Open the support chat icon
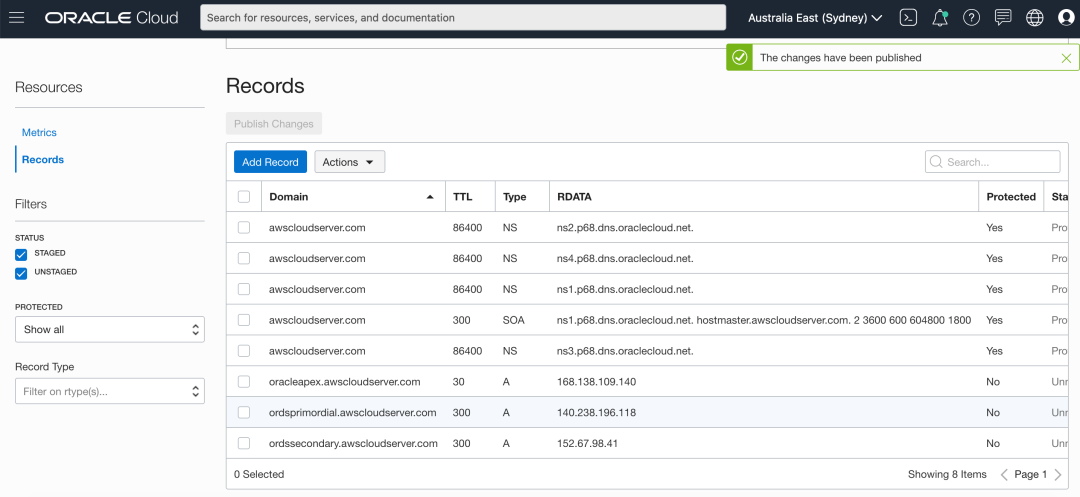 (x=1003, y=18)
